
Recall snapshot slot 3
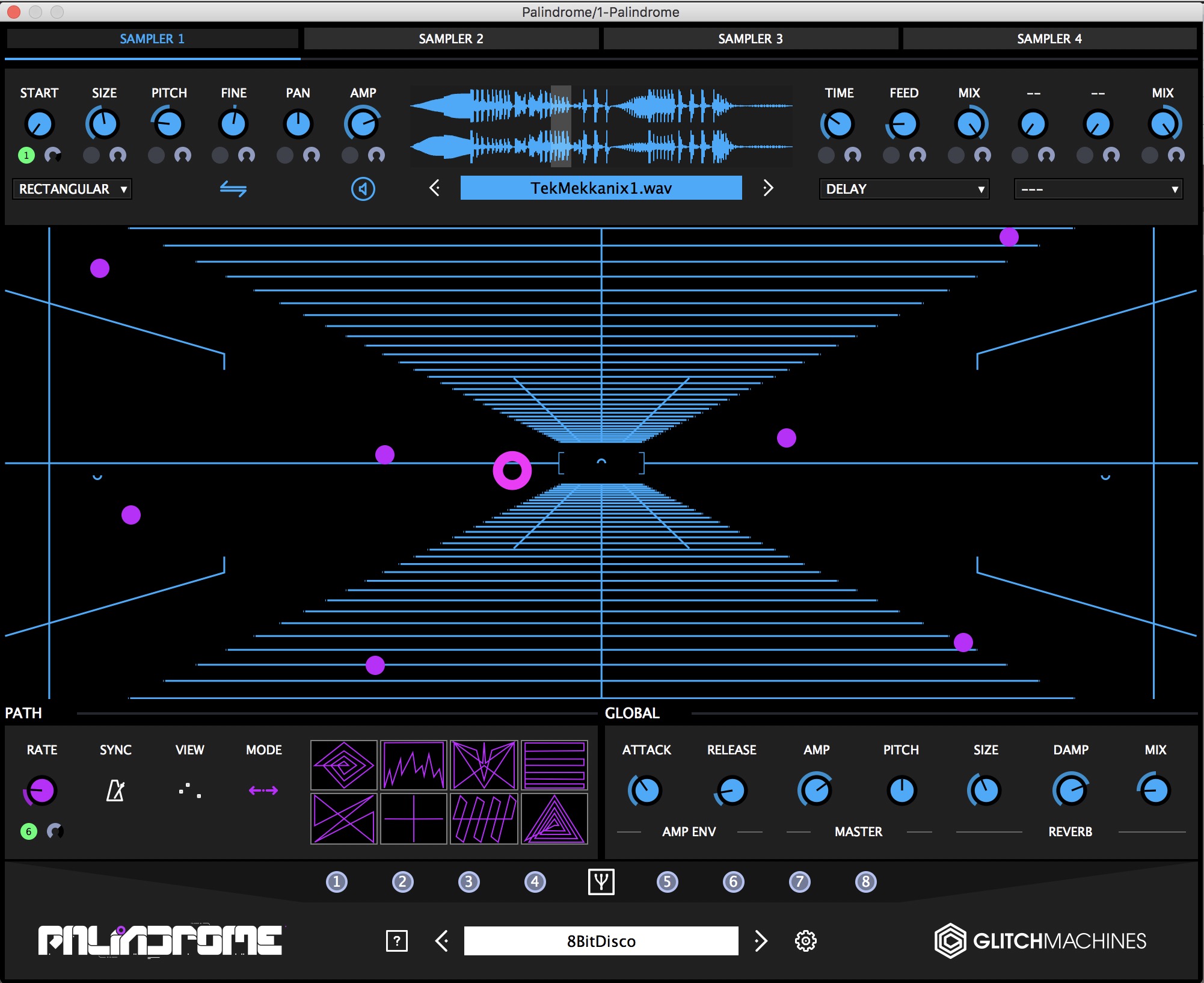tap(469, 882)
